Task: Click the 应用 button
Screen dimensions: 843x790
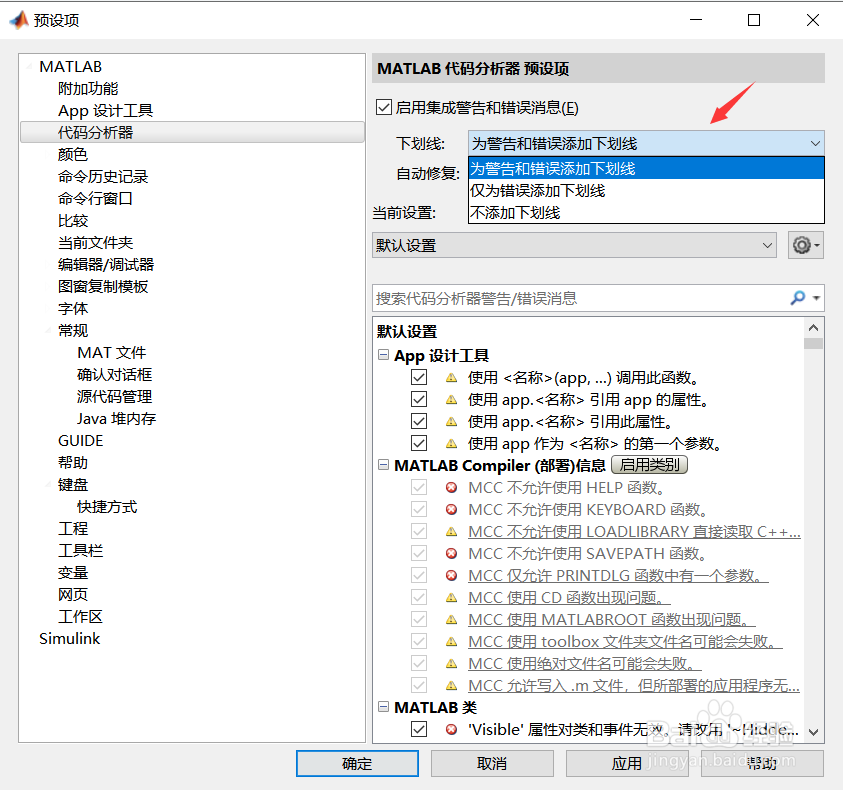Action: pyautogui.click(x=628, y=763)
